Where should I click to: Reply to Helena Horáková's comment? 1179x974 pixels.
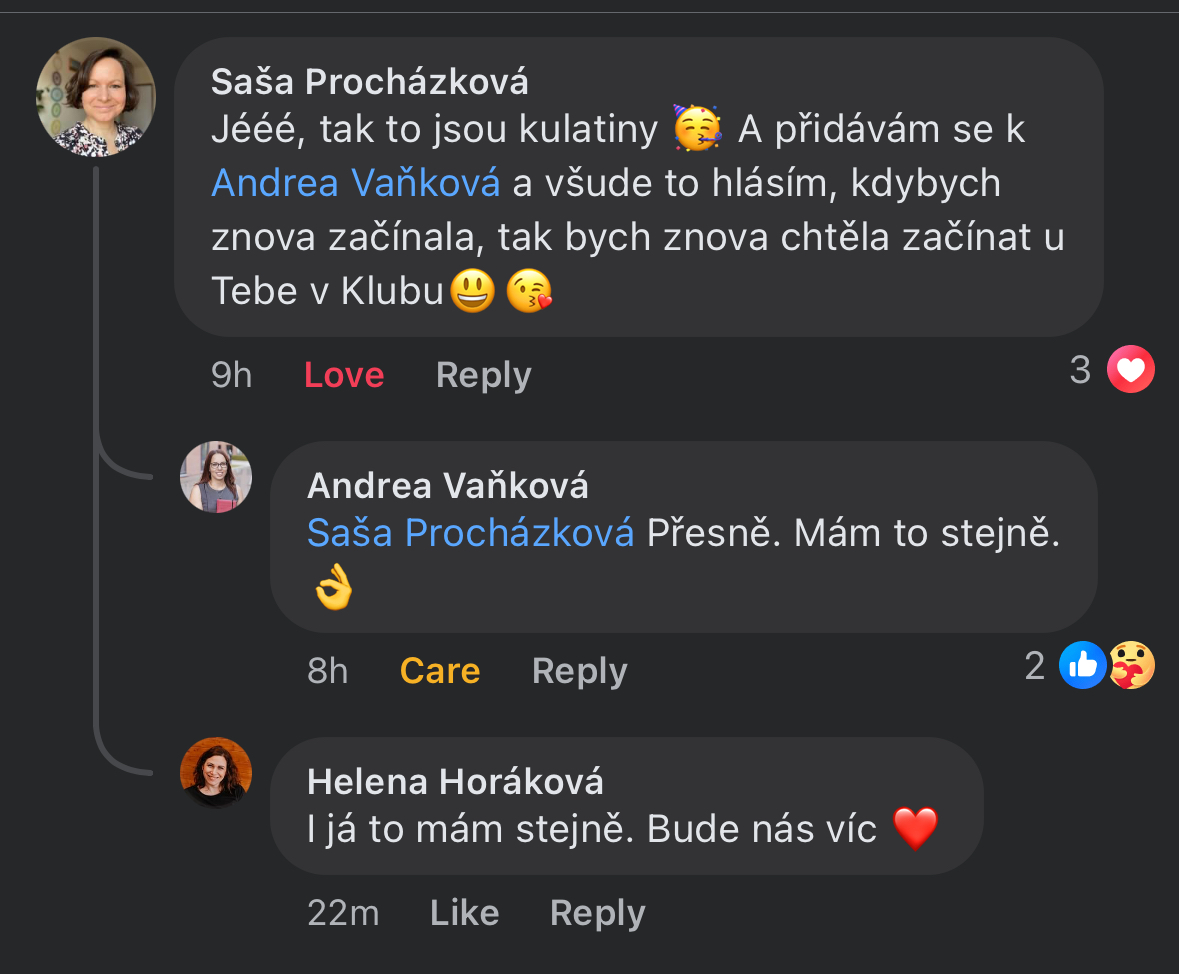coord(598,913)
